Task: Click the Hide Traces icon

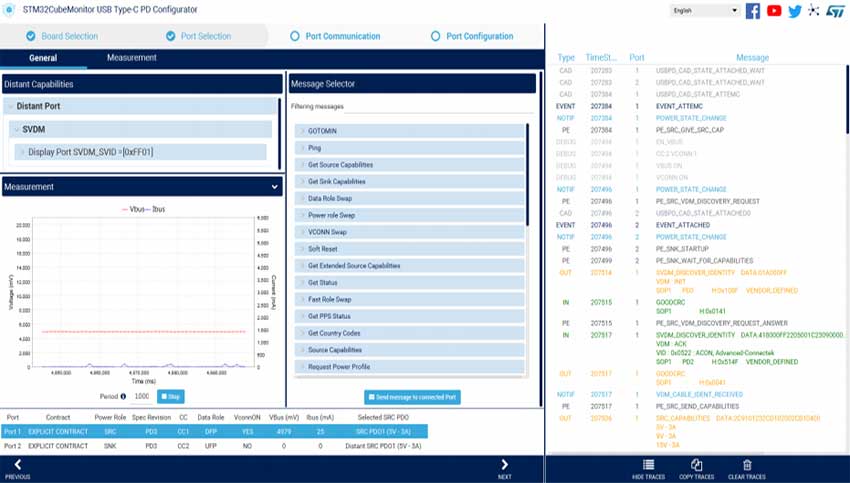Action: (x=647, y=465)
